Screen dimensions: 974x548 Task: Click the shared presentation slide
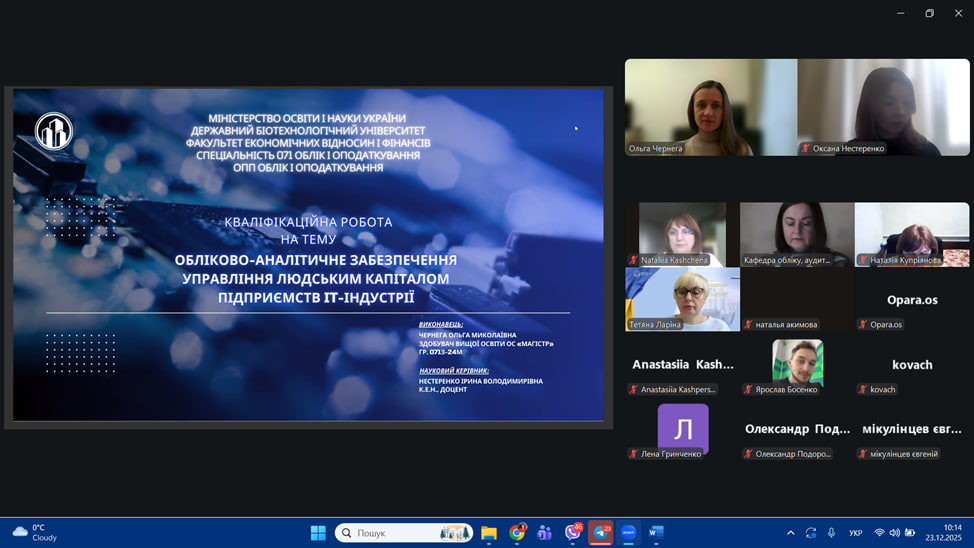(x=308, y=255)
